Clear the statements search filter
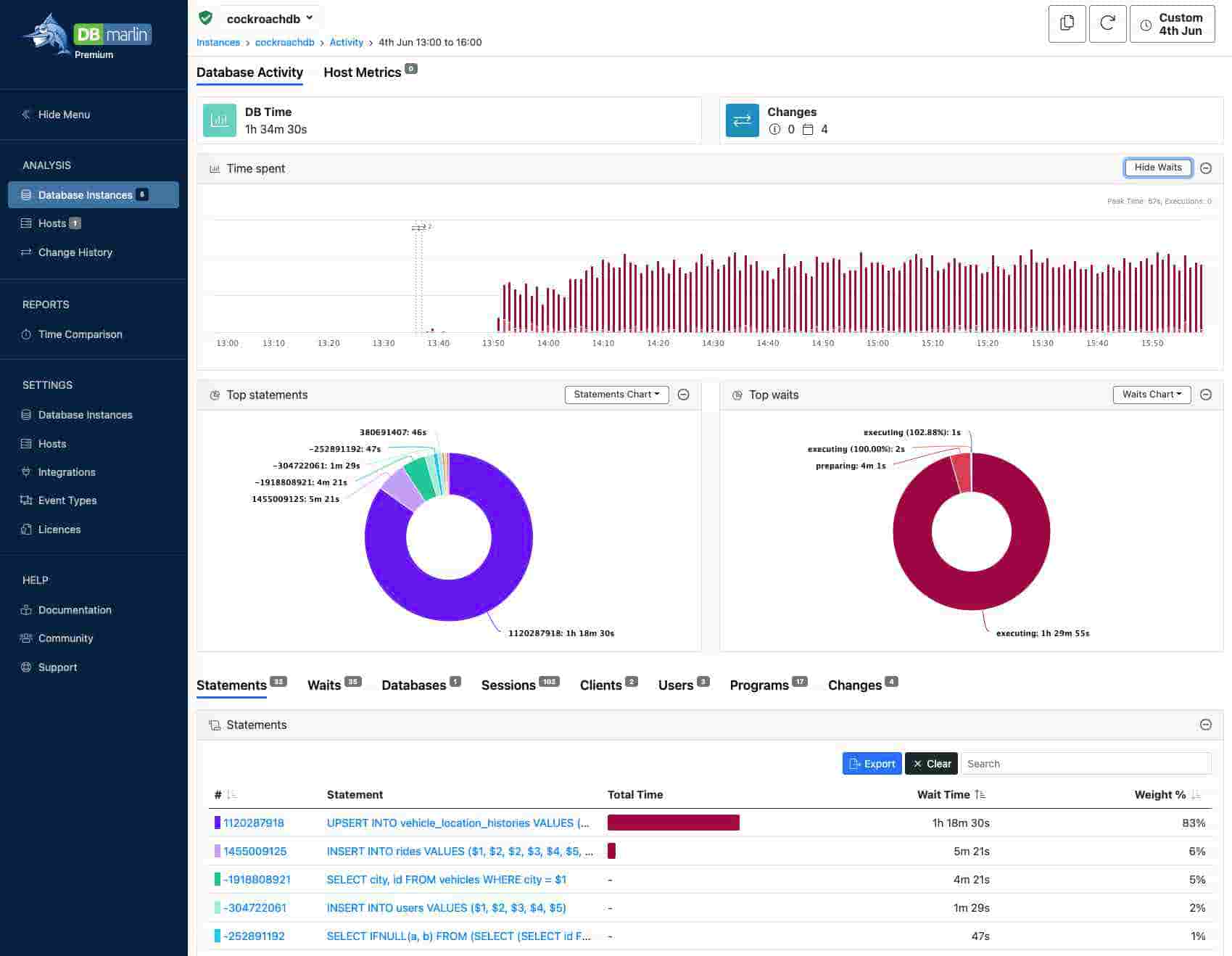Image resolution: width=1232 pixels, height=956 pixels. (x=932, y=764)
